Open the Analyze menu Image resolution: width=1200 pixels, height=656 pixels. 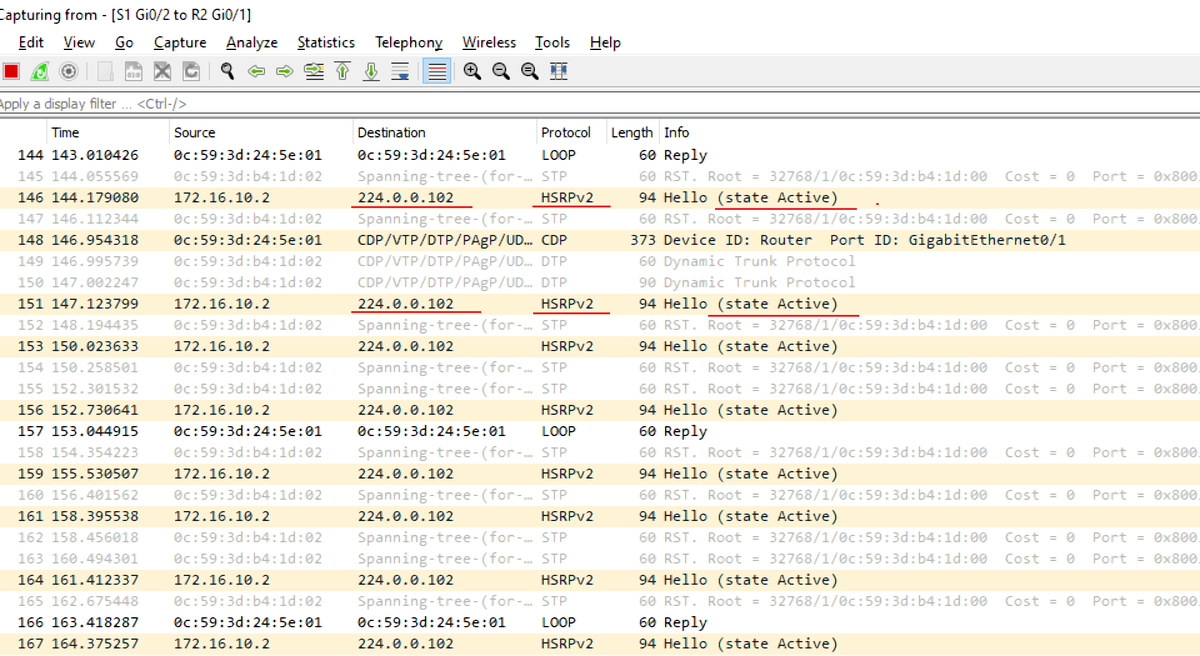[252, 42]
